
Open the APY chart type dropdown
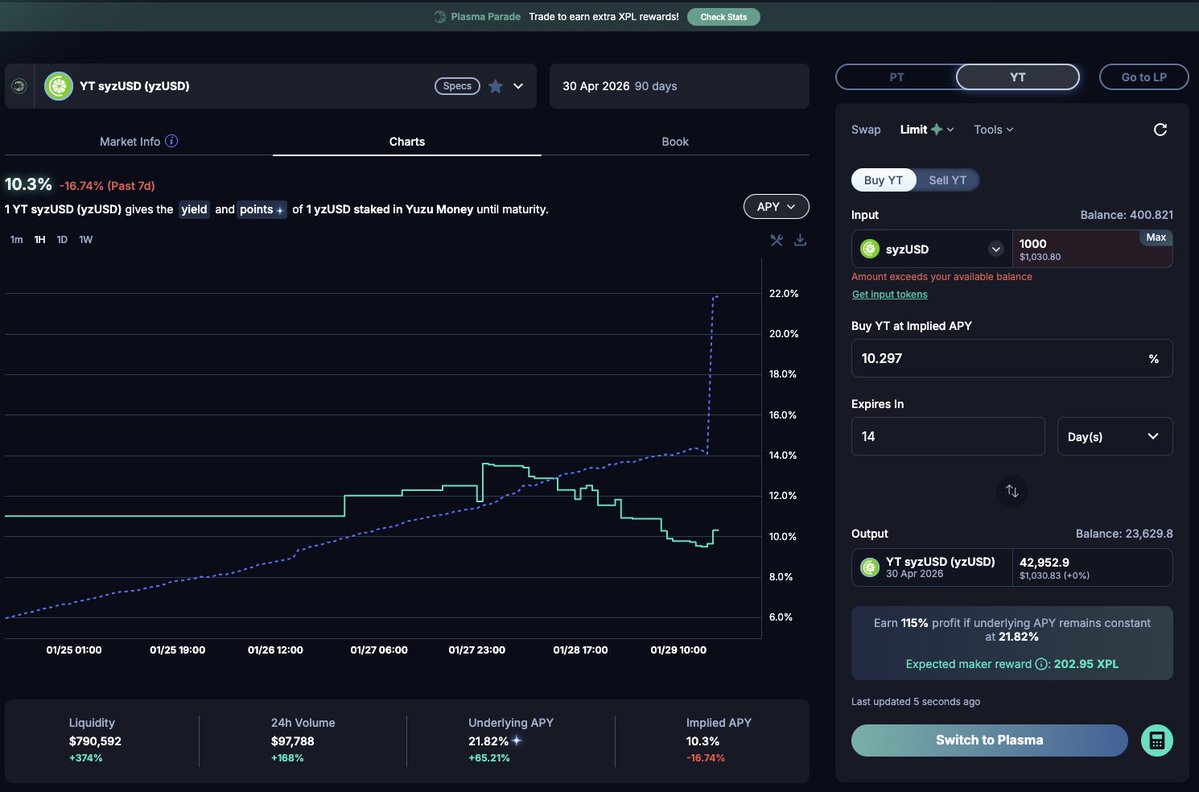(x=776, y=207)
